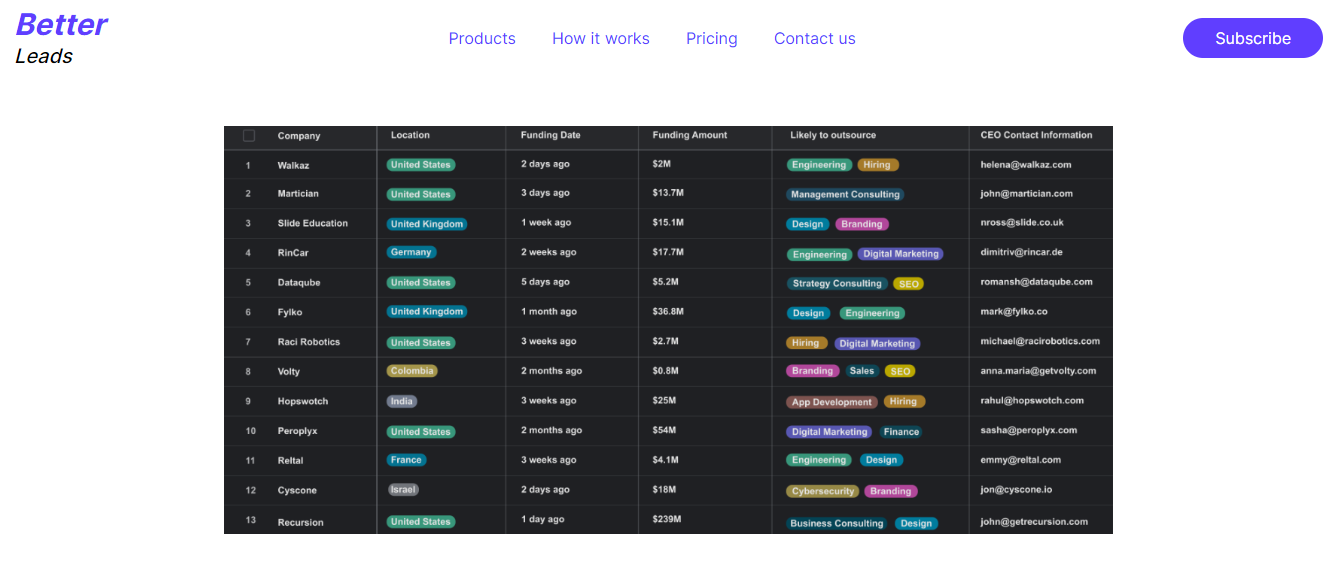Open the Products menu item
Image resolution: width=1338 pixels, height=586 pixels.
click(x=482, y=38)
